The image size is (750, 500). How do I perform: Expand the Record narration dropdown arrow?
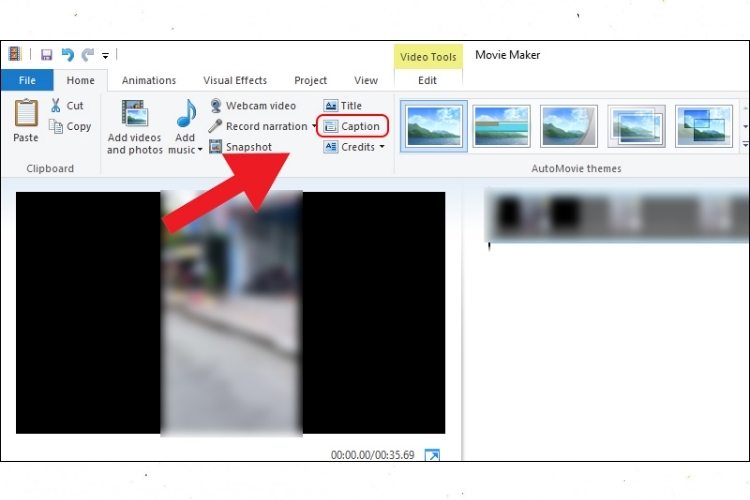point(314,126)
